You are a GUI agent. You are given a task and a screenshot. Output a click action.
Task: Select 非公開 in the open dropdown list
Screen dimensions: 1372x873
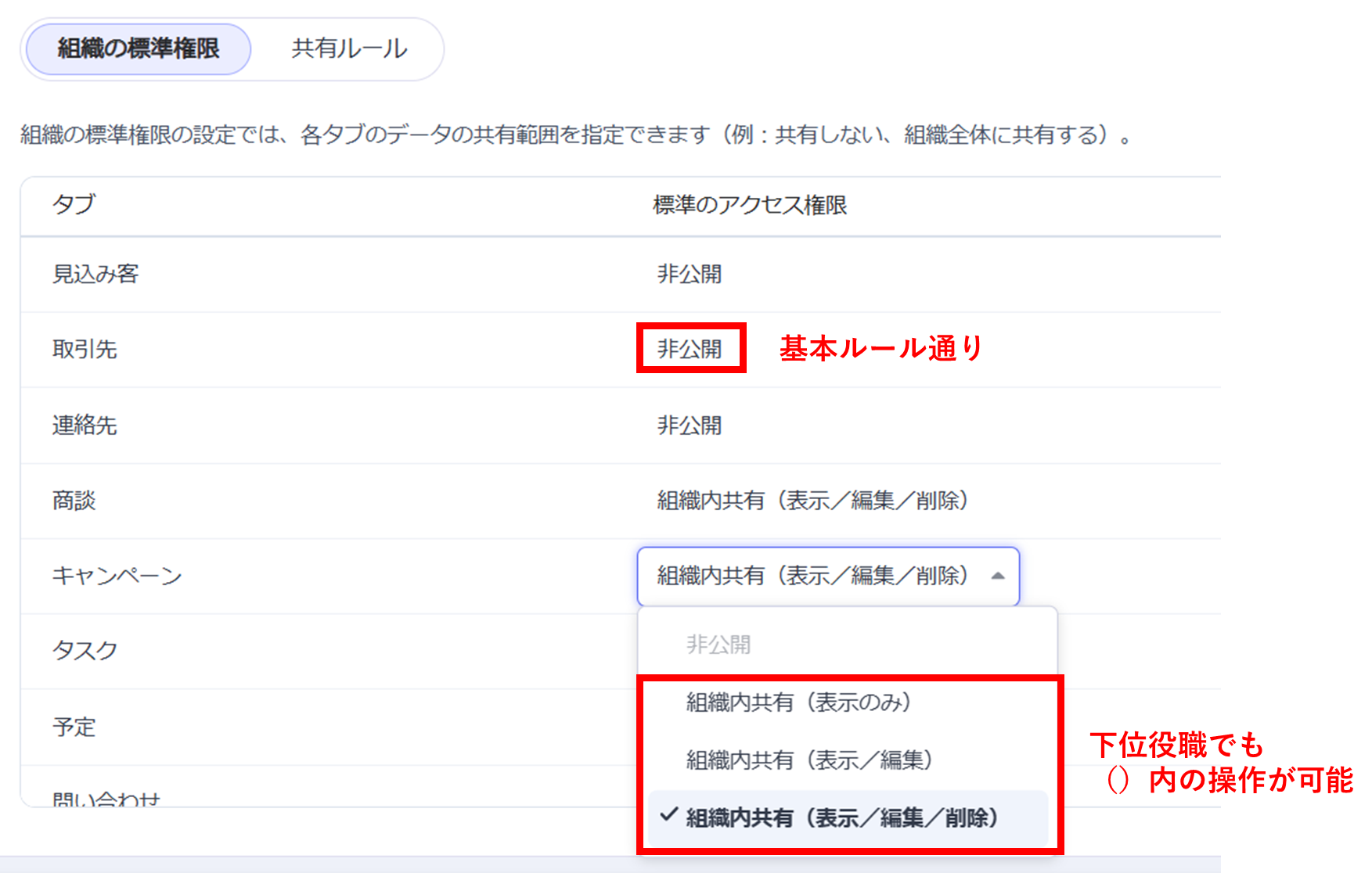coord(718,645)
